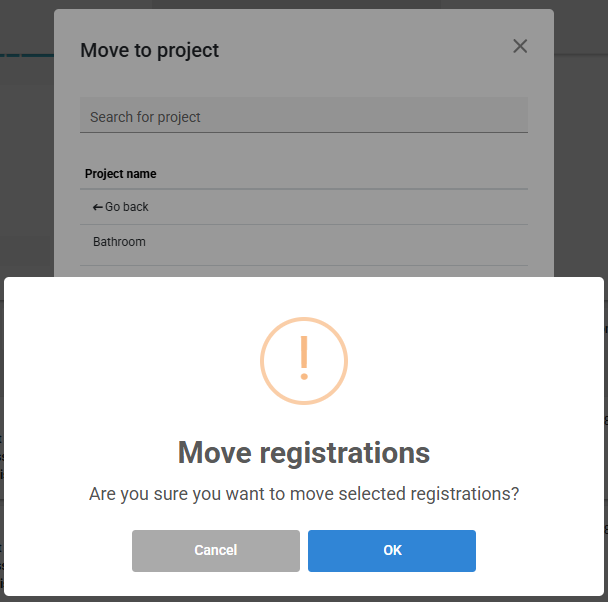Image resolution: width=608 pixels, height=602 pixels.
Task: Click the Move to project title
Action: 149,50
